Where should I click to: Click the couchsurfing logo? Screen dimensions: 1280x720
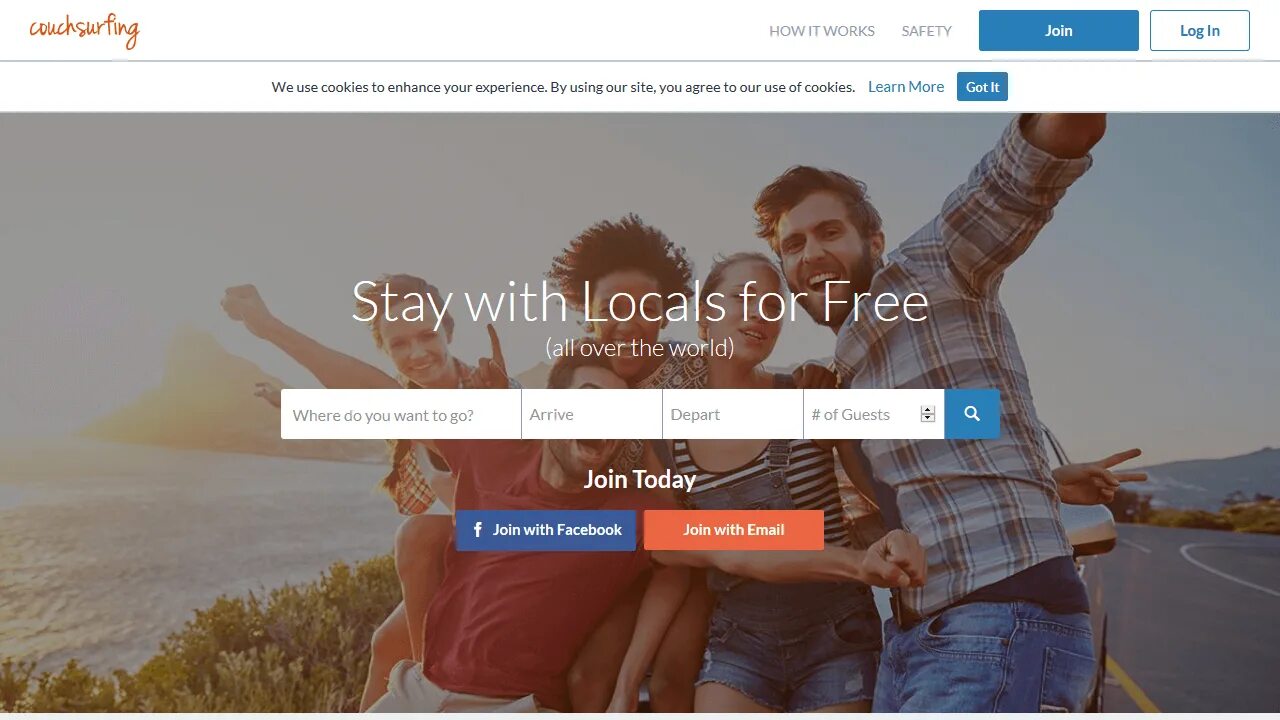click(84, 30)
